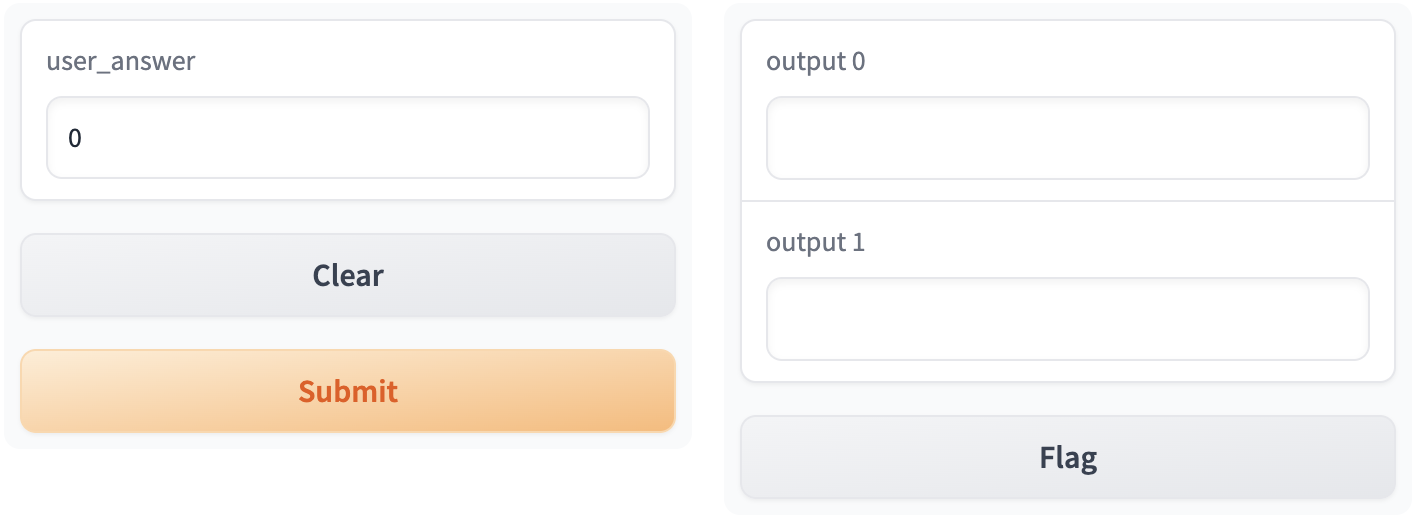This screenshot has height=520, width=1416.
Task: Select the first output box
Action: pyautogui.click(x=1067, y=138)
